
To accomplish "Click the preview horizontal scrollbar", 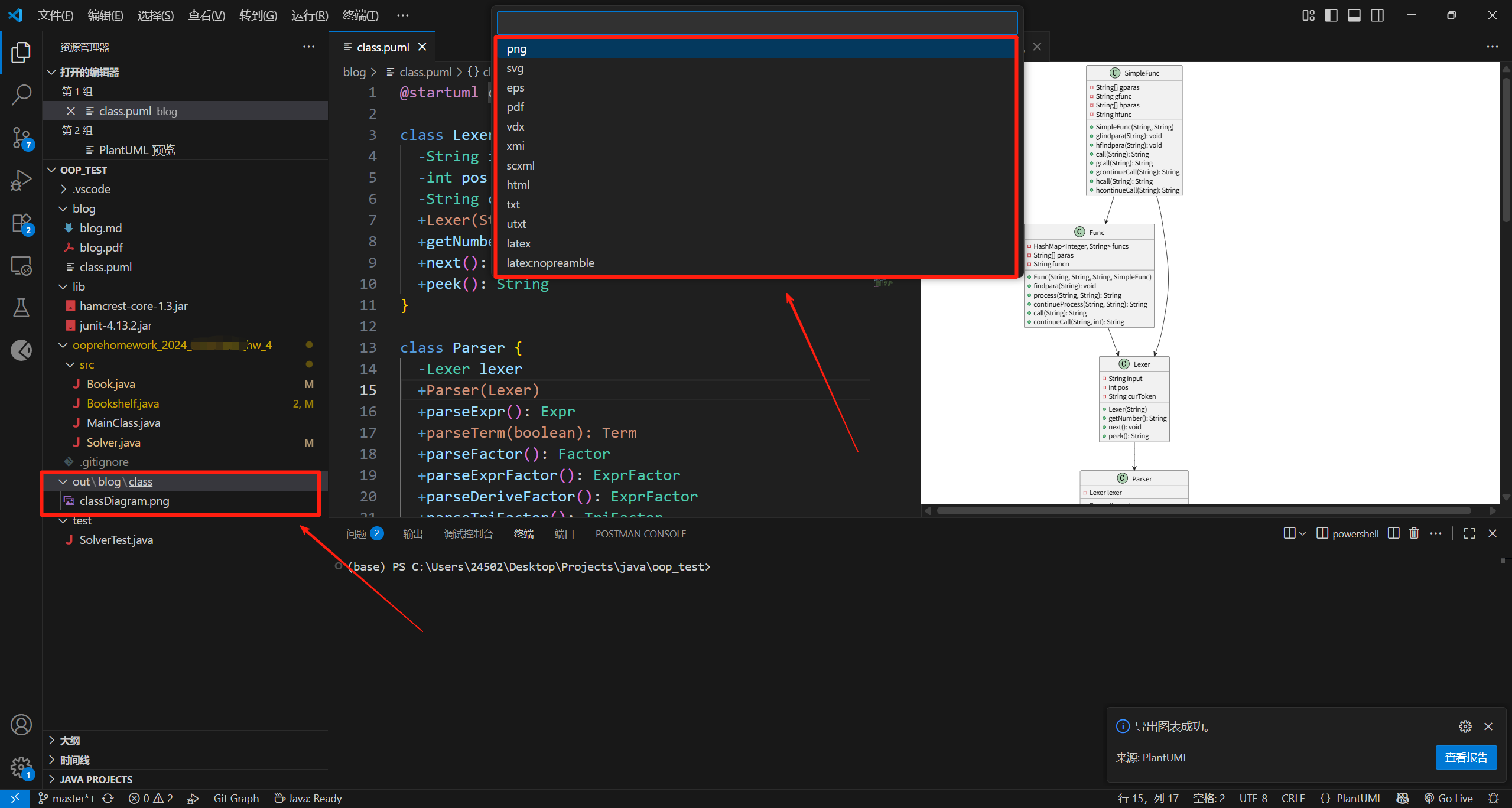I will pos(1204,511).
